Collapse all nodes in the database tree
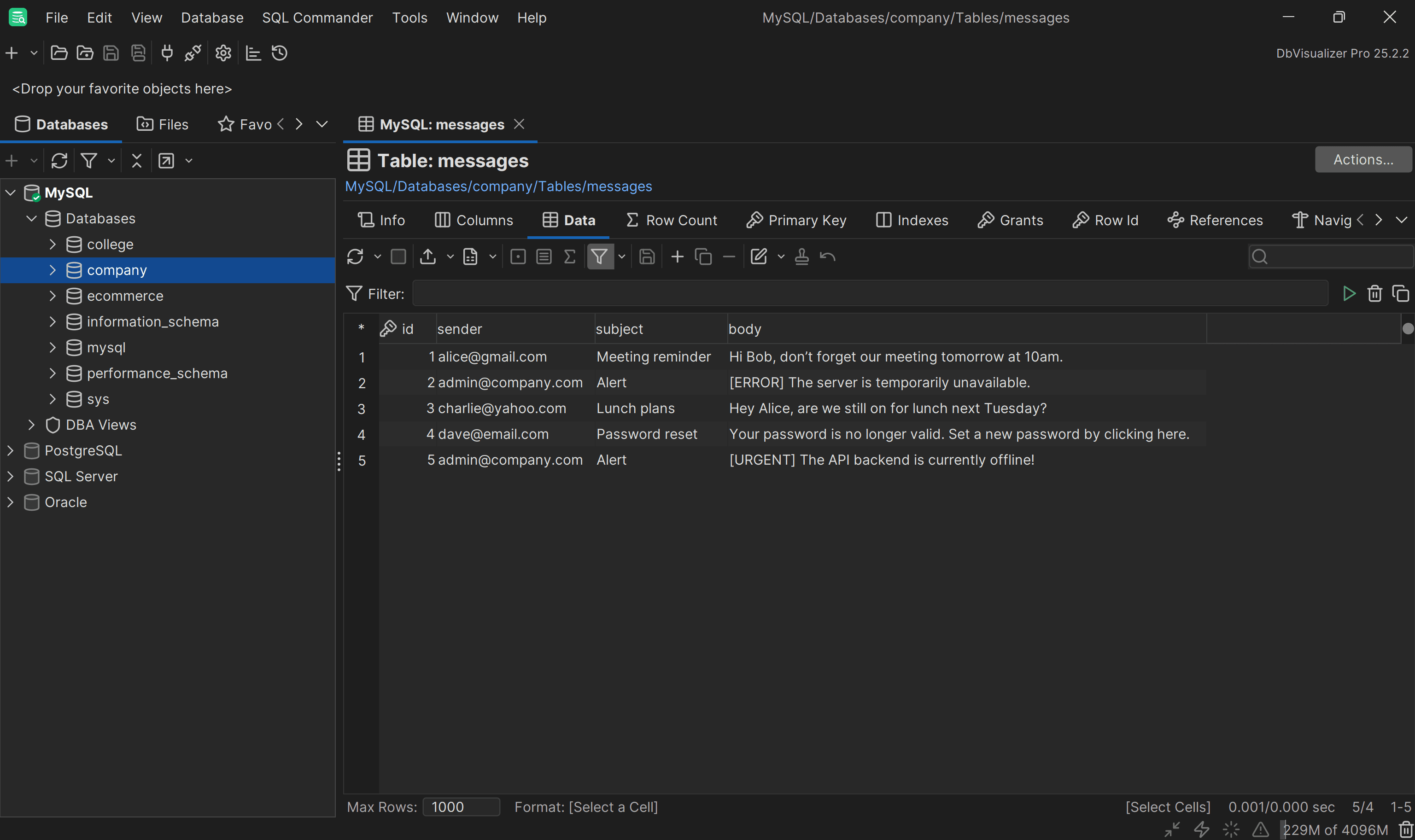 click(x=136, y=160)
